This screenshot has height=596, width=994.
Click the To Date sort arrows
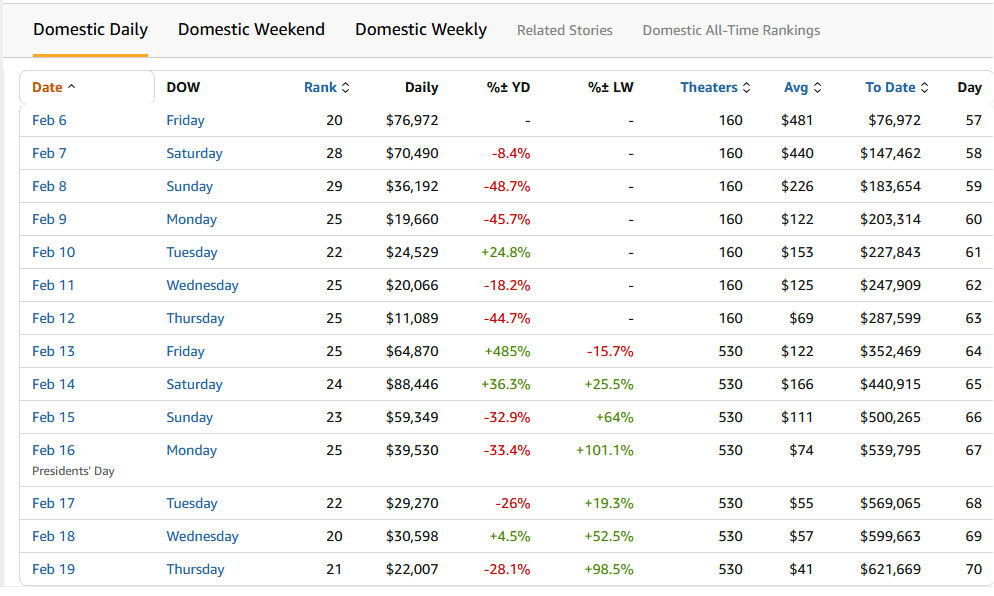pyautogui.click(x=924, y=88)
